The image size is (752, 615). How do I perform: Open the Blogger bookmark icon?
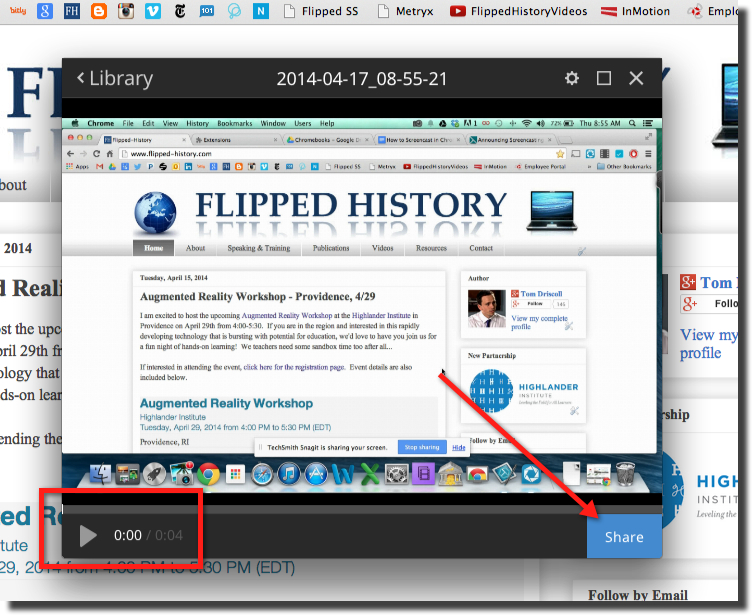pyautogui.click(x=99, y=11)
